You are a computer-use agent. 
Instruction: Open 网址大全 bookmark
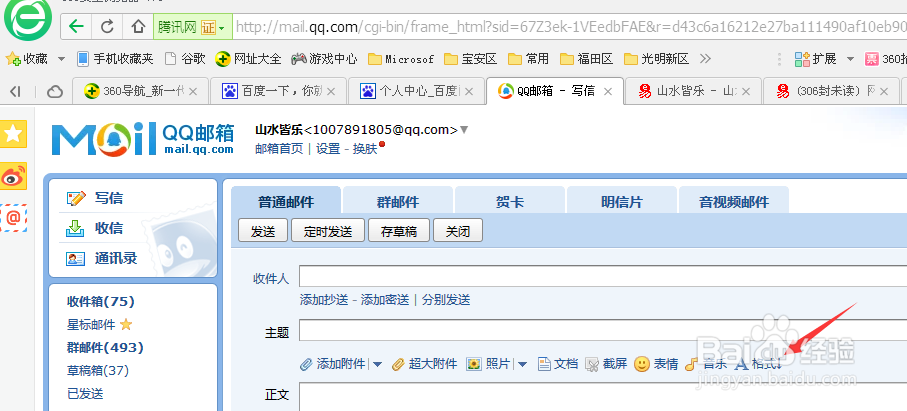point(248,58)
